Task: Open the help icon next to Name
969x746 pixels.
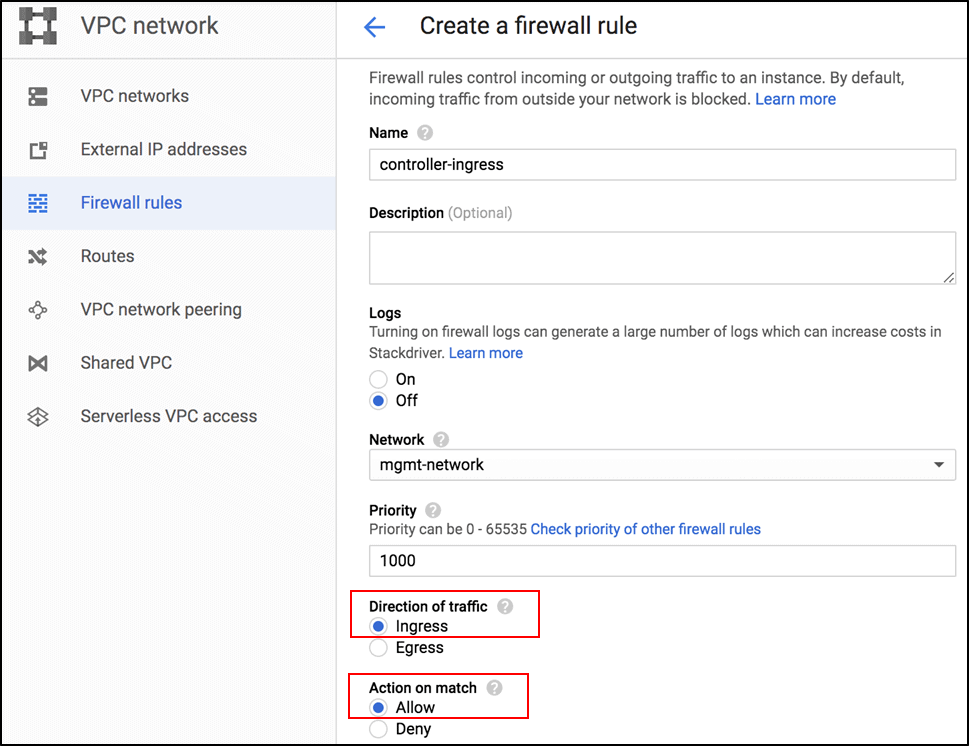Action: tap(426, 132)
